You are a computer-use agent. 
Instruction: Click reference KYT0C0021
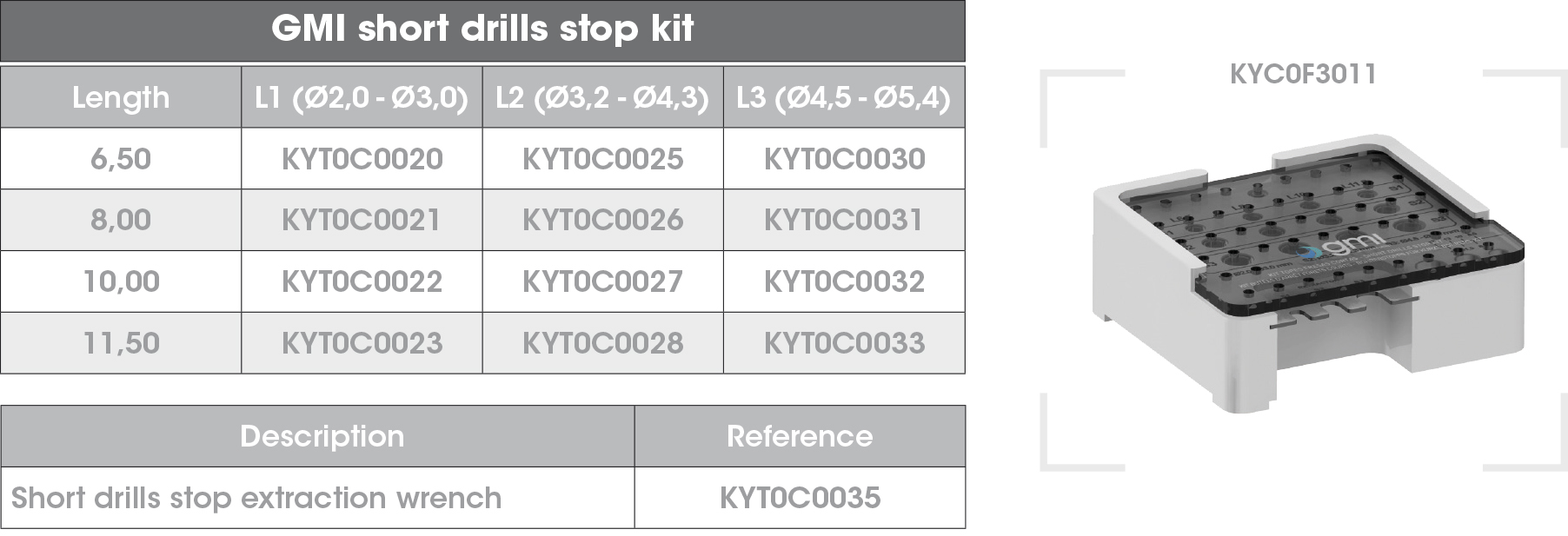coord(362,220)
